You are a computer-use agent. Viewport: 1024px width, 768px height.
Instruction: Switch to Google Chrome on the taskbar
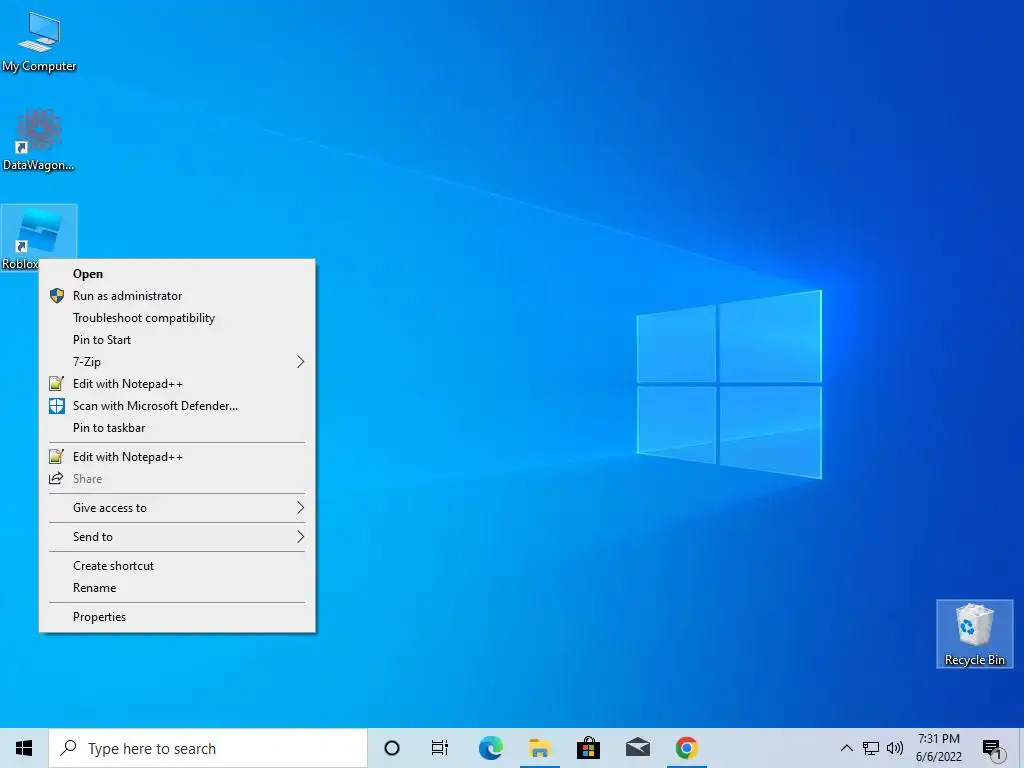(x=686, y=748)
